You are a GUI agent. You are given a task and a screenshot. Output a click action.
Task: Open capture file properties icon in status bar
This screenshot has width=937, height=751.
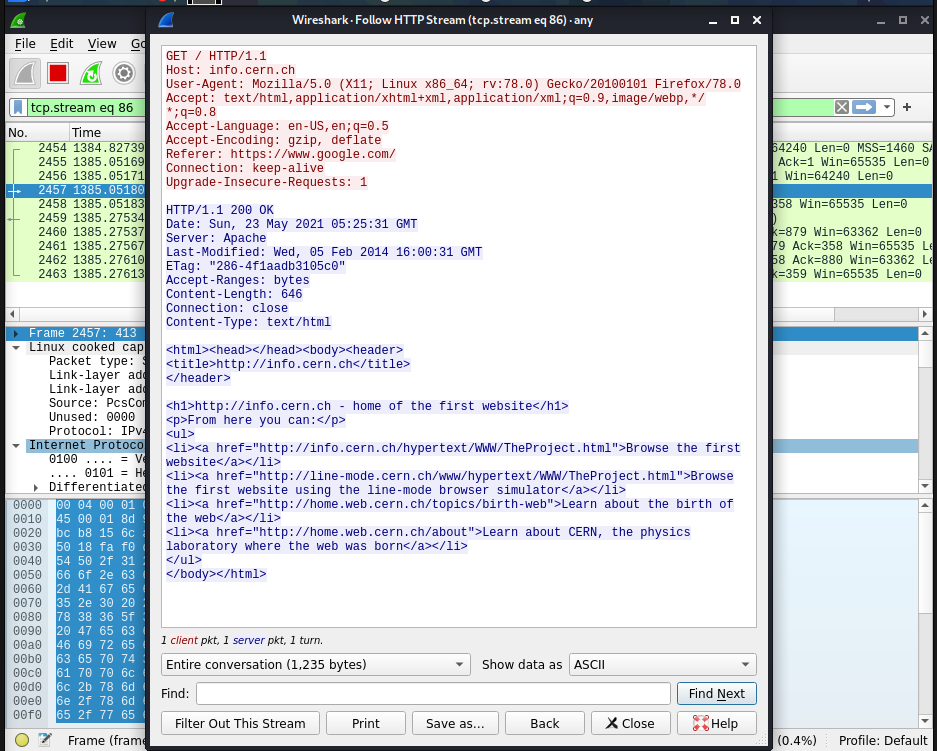[44, 740]
